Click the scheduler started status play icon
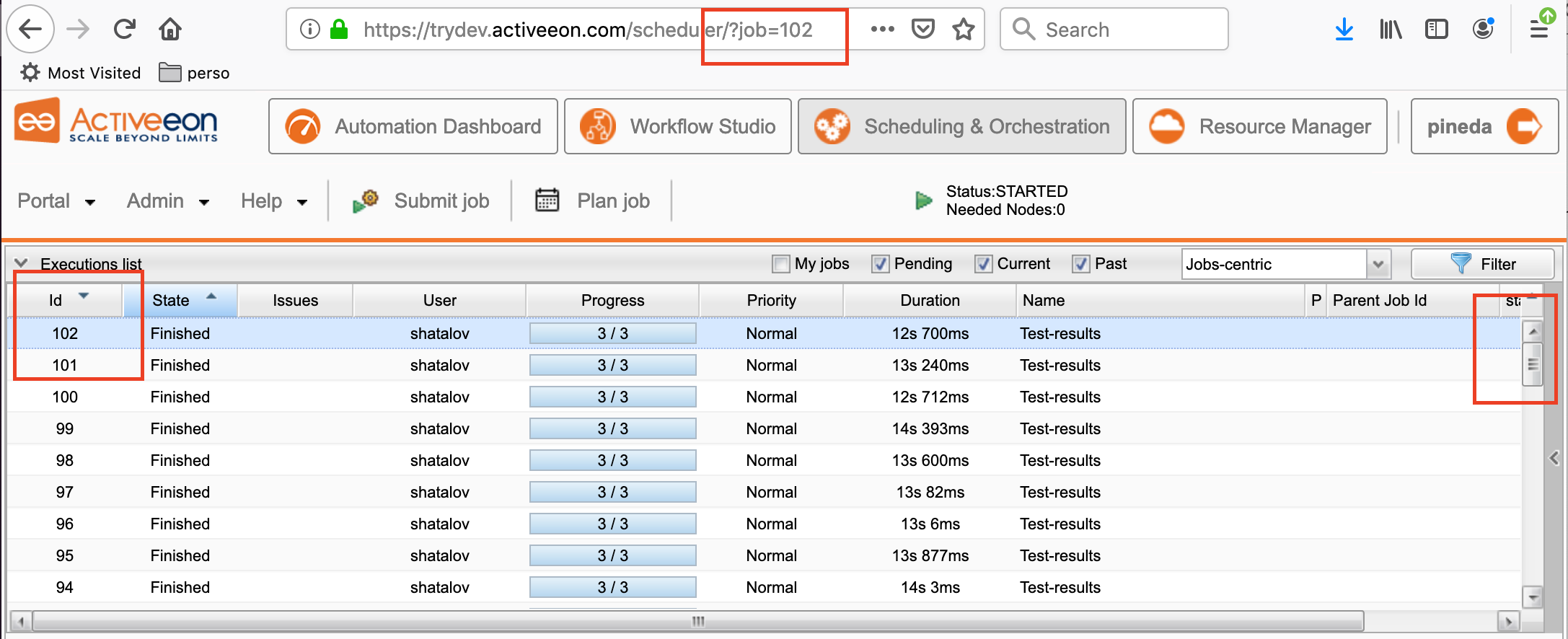This screenshot has width=1568, height=639. pos(923,200)
